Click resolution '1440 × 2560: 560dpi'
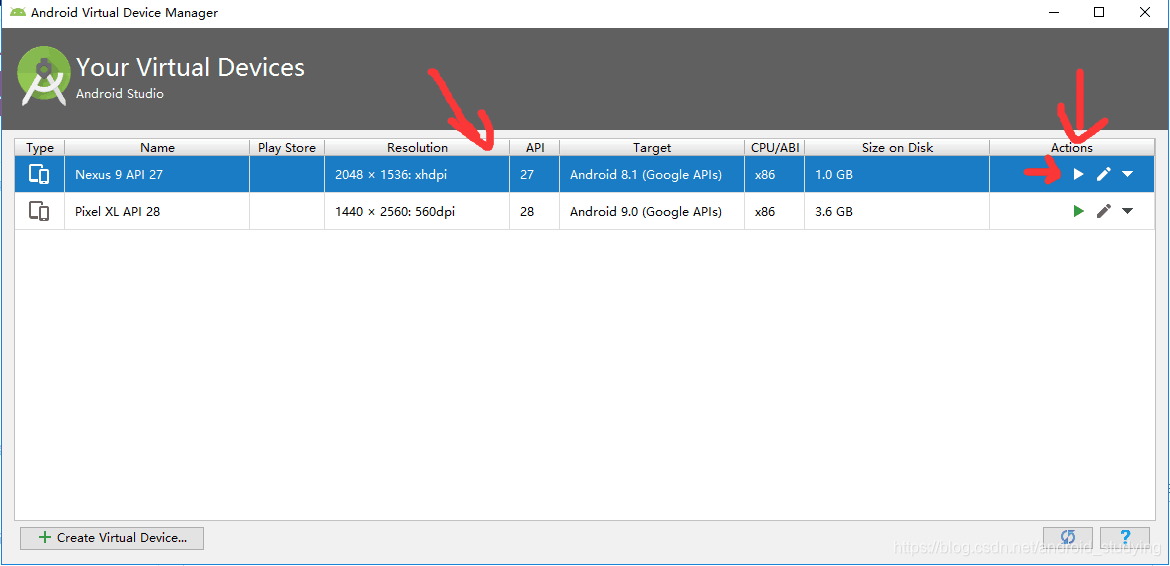The width and height of the screenshot is (1170, 566). (x=417, y=212)
